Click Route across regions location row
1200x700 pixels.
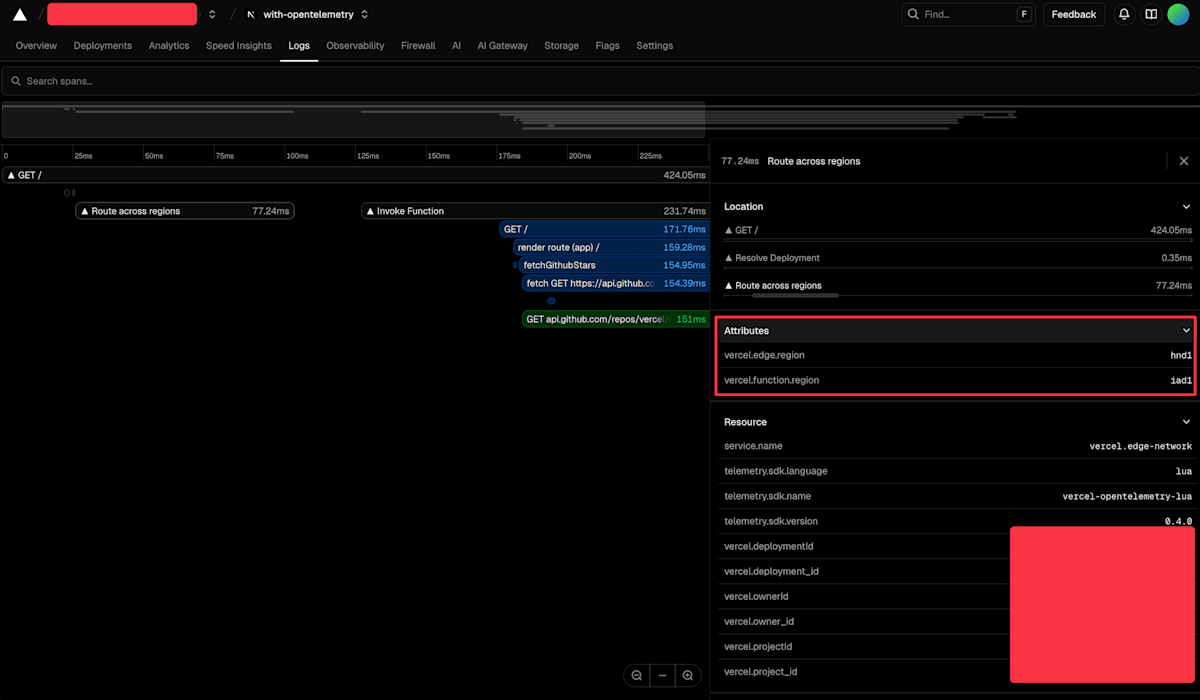pos(958,286)
